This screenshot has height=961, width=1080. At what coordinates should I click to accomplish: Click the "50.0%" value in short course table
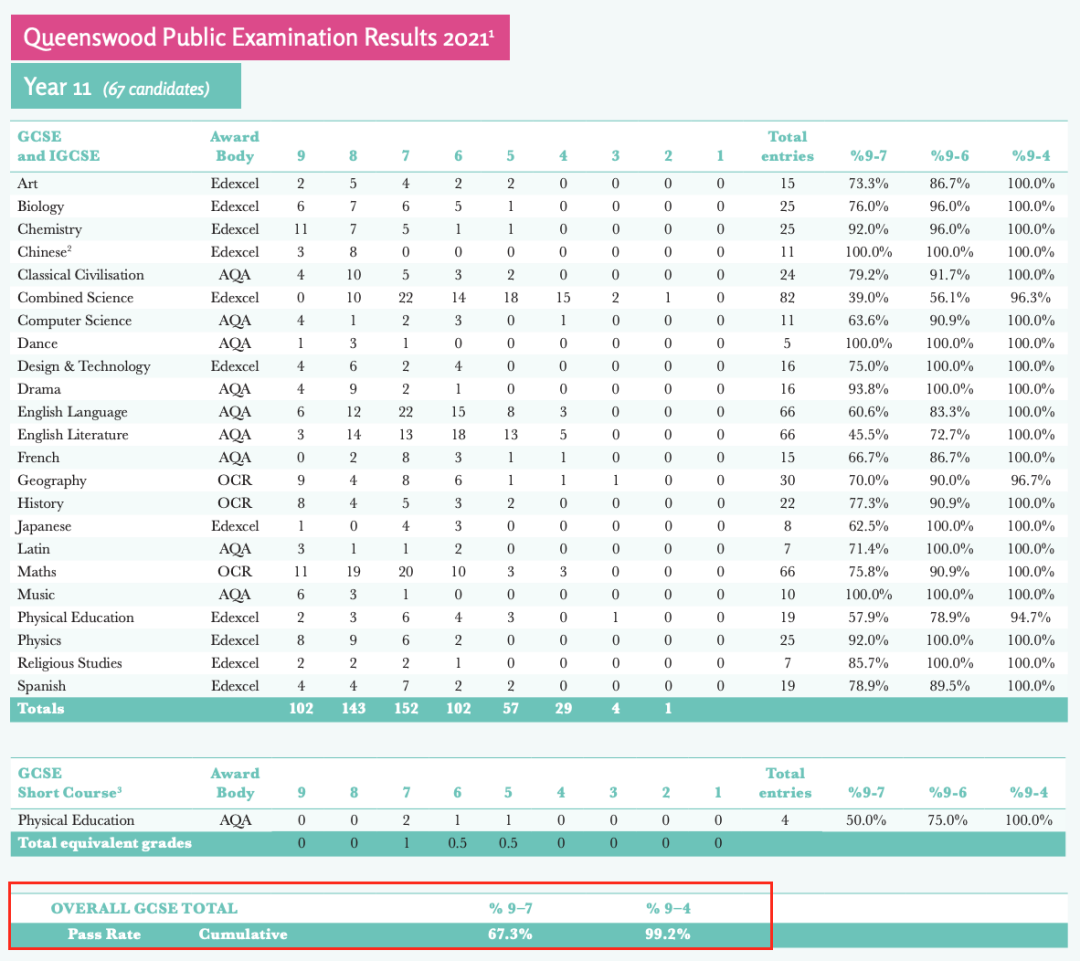click(866, 820)
